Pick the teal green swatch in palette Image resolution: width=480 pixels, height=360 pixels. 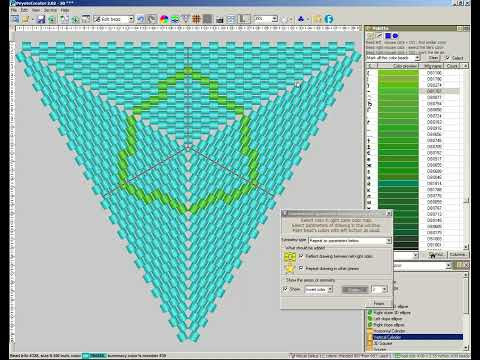coord(398,183)
